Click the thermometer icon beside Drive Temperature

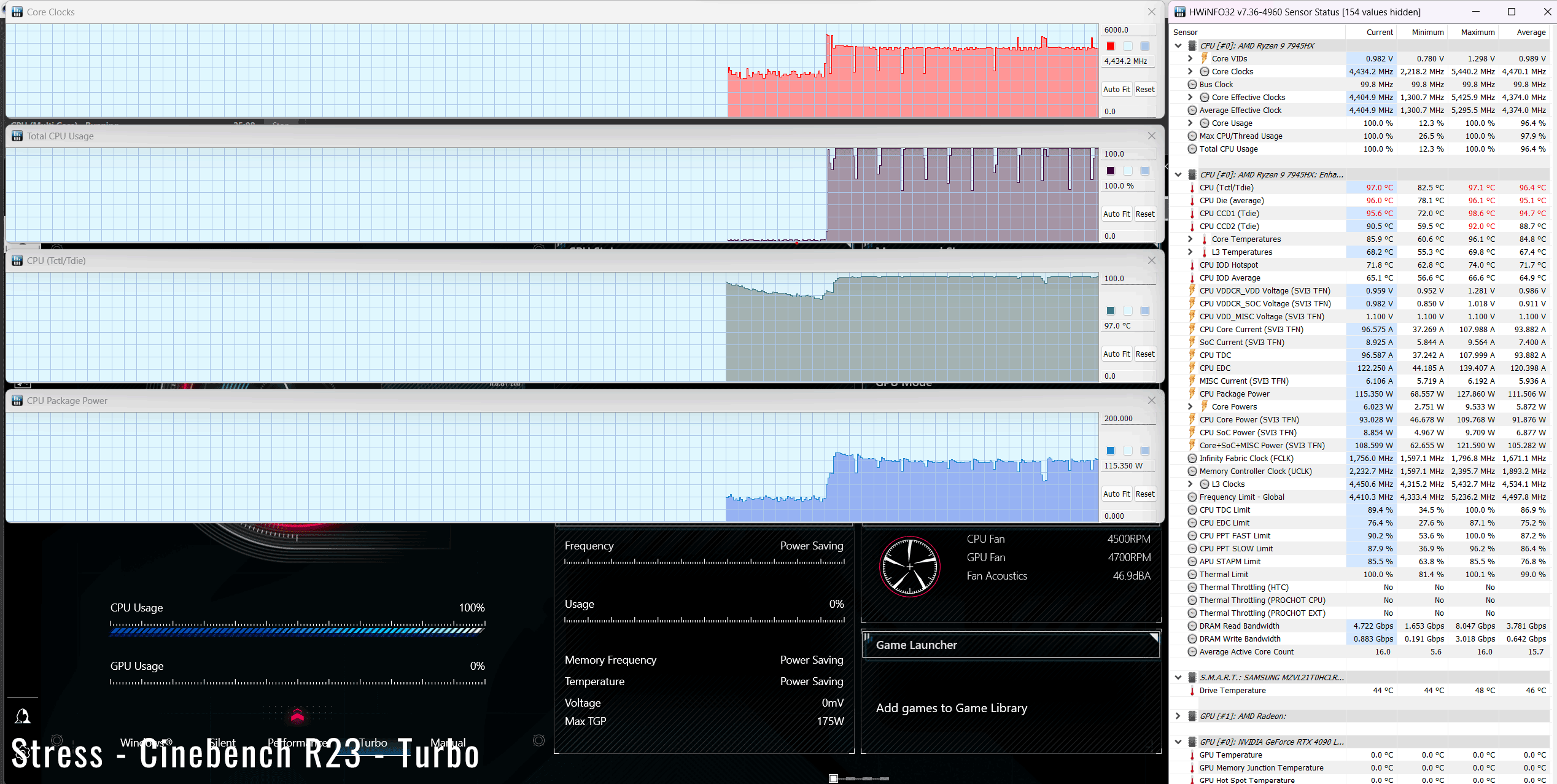click(1192, 691)
